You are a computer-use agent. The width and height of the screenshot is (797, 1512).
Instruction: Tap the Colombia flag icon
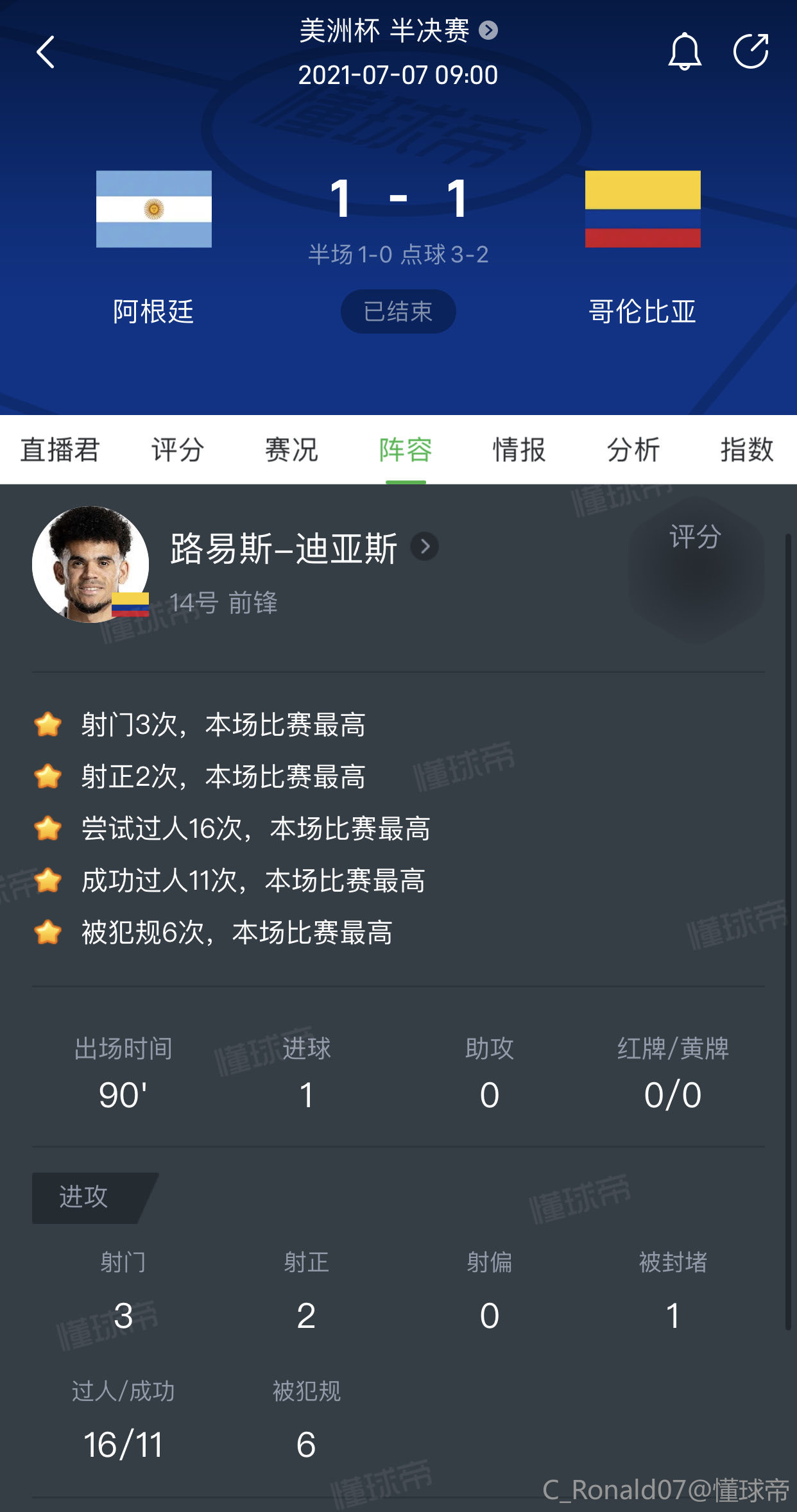[x=642, y=209]
